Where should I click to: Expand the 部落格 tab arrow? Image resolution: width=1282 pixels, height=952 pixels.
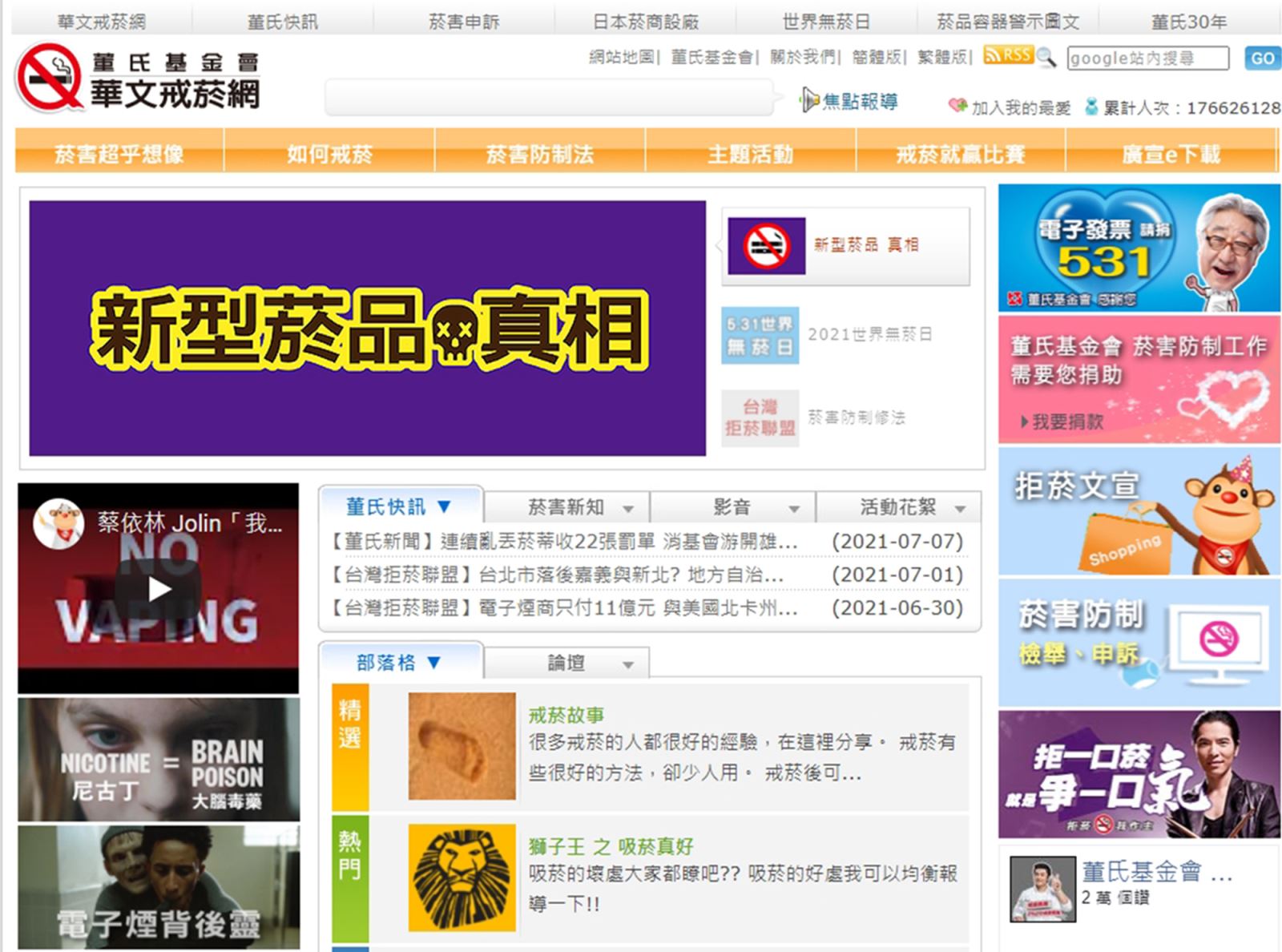pyautogui.click(x=434, y=662)
